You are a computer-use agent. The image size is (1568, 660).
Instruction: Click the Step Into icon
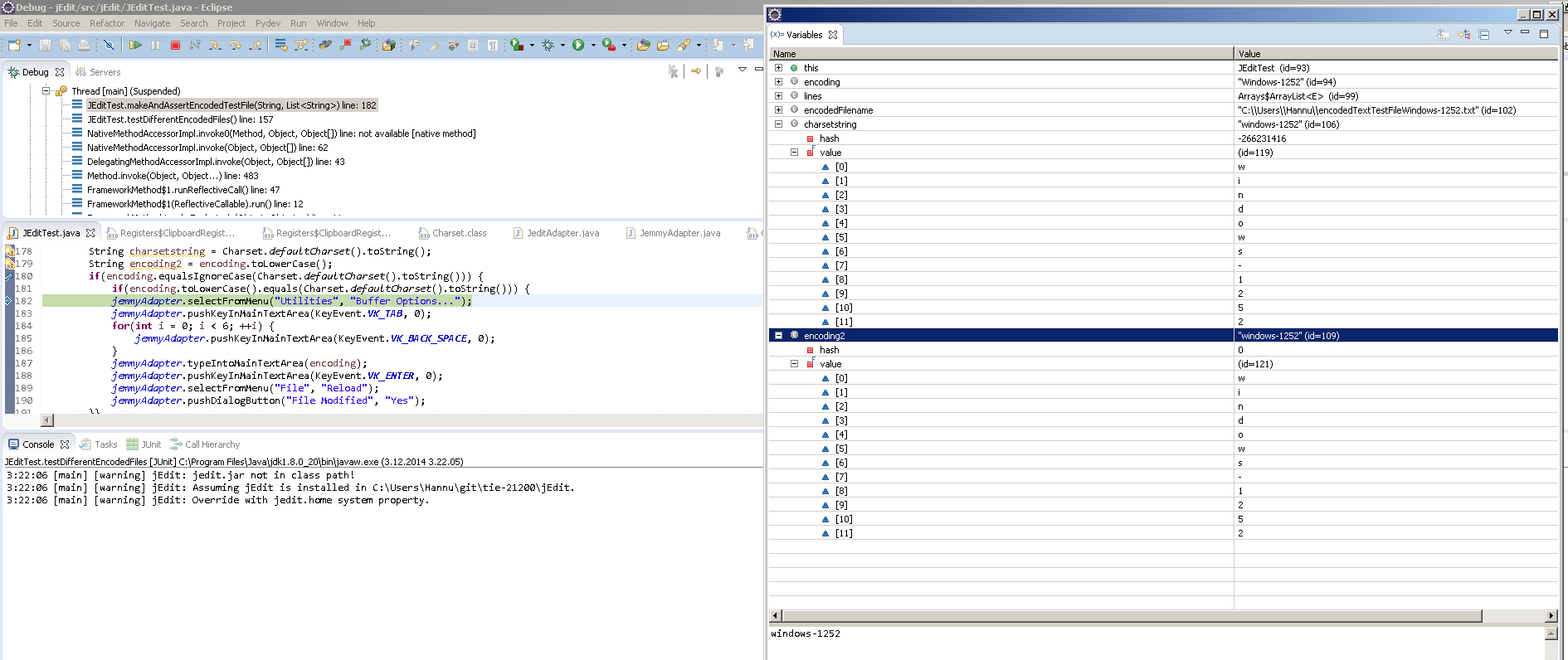tap(215, 45)
